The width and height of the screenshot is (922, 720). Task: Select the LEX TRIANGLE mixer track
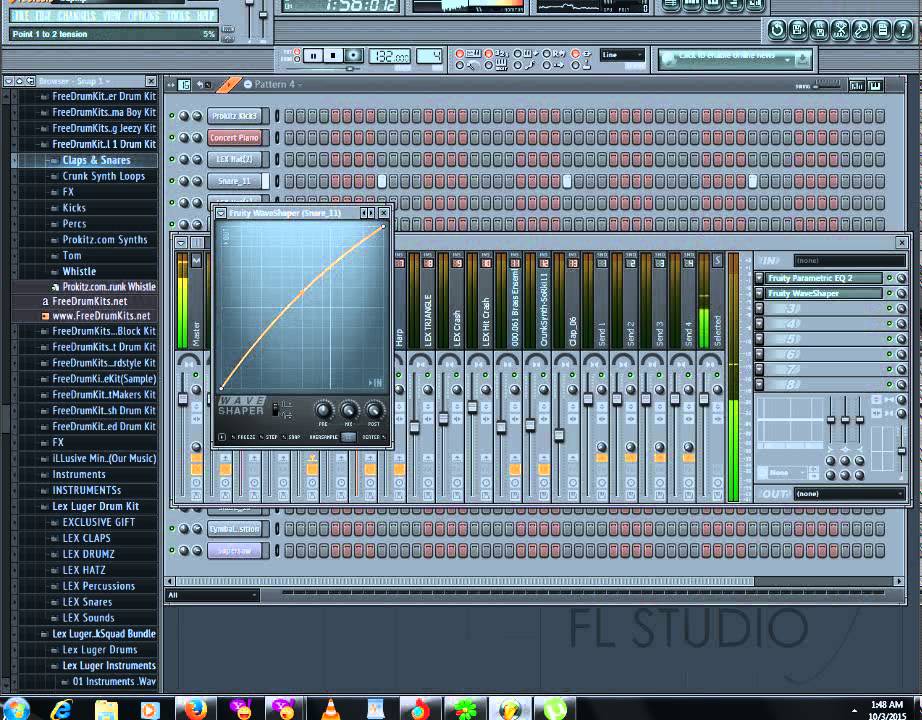427,321
